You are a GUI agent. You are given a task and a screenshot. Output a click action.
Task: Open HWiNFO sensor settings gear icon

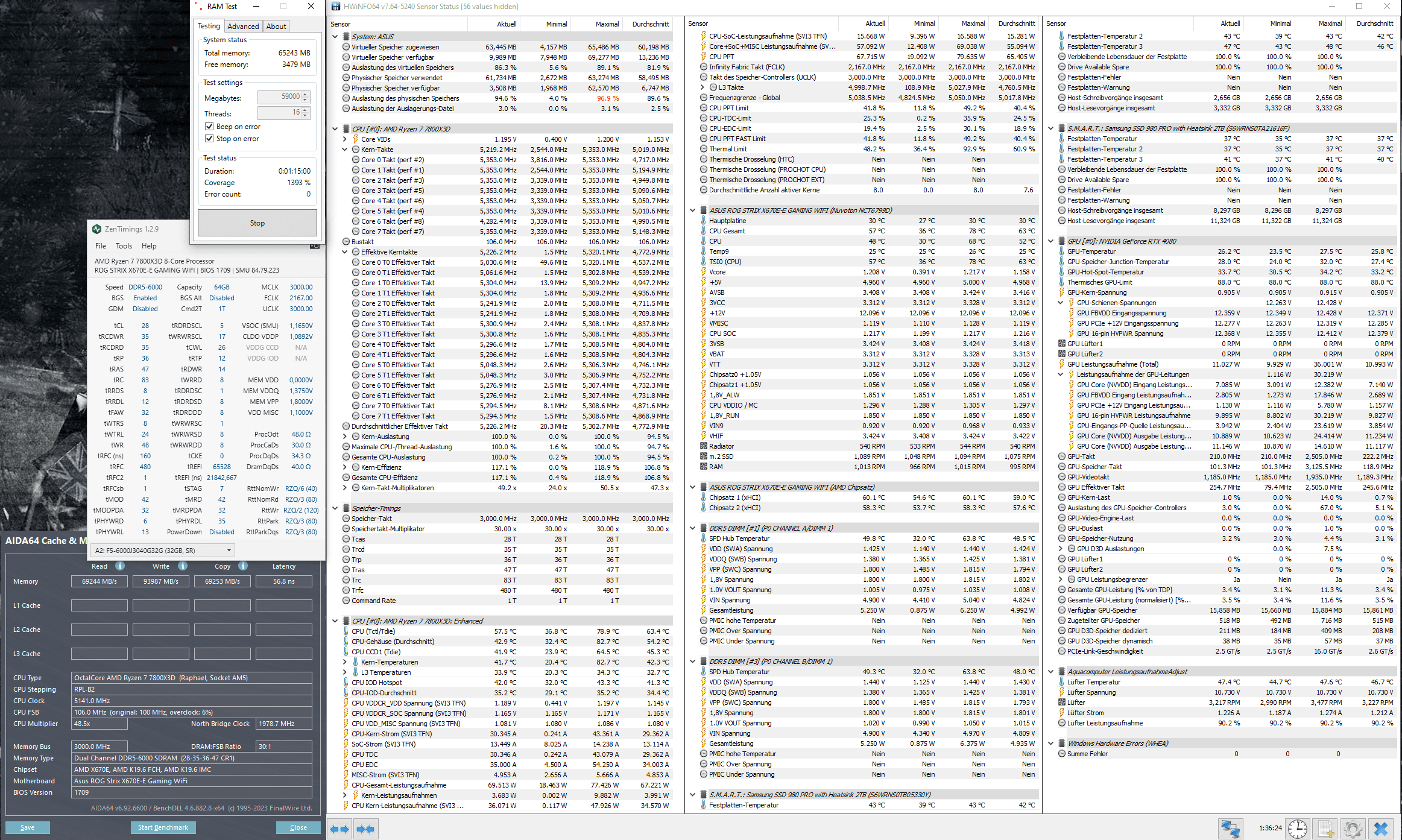(1353, 829)
